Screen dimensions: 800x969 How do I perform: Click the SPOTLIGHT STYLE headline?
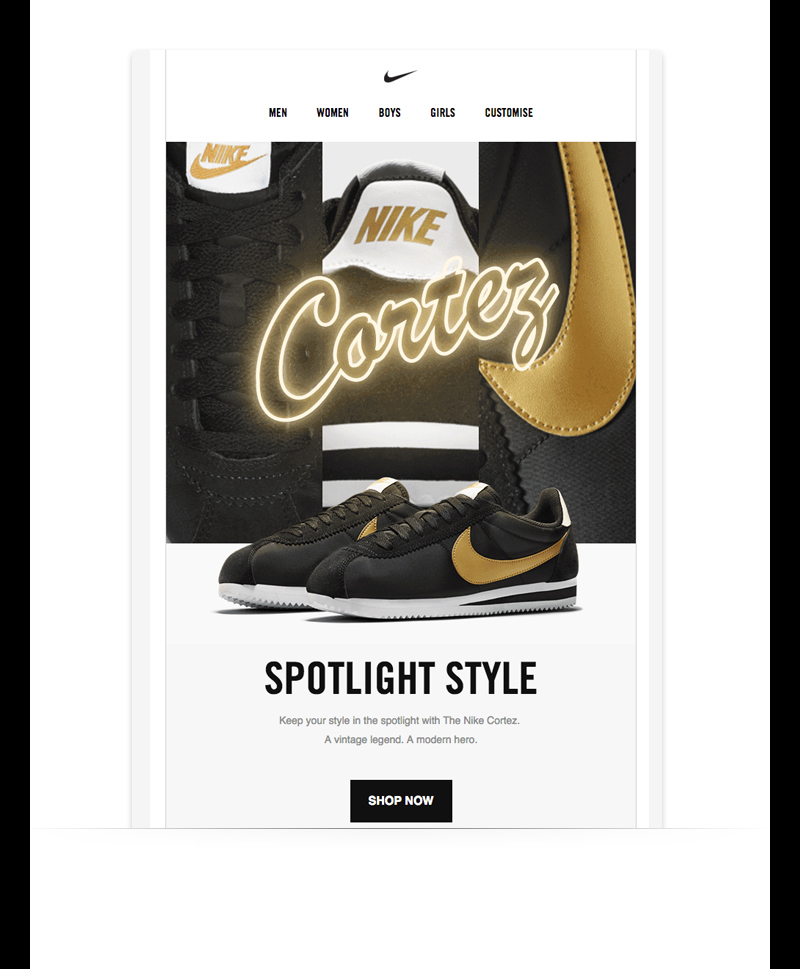400,678
